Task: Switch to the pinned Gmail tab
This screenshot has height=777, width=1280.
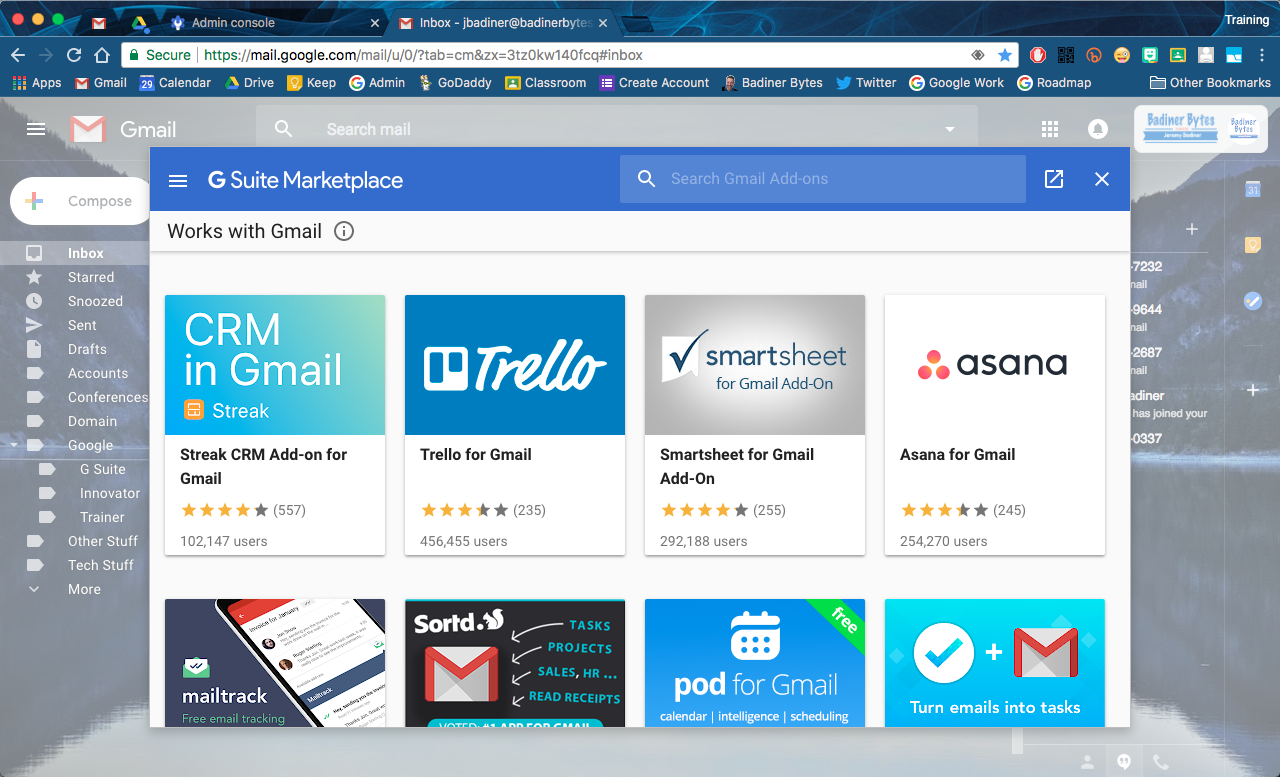Action: point(98,22)
